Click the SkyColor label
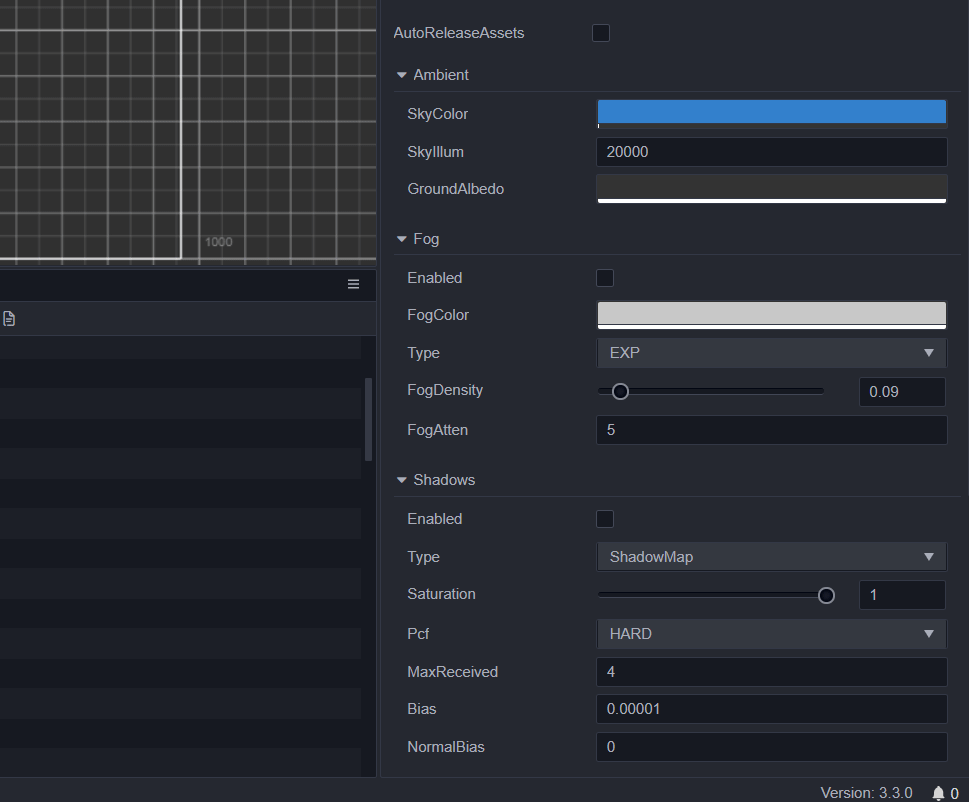This screenshot has height=802, width=969. 438,114
